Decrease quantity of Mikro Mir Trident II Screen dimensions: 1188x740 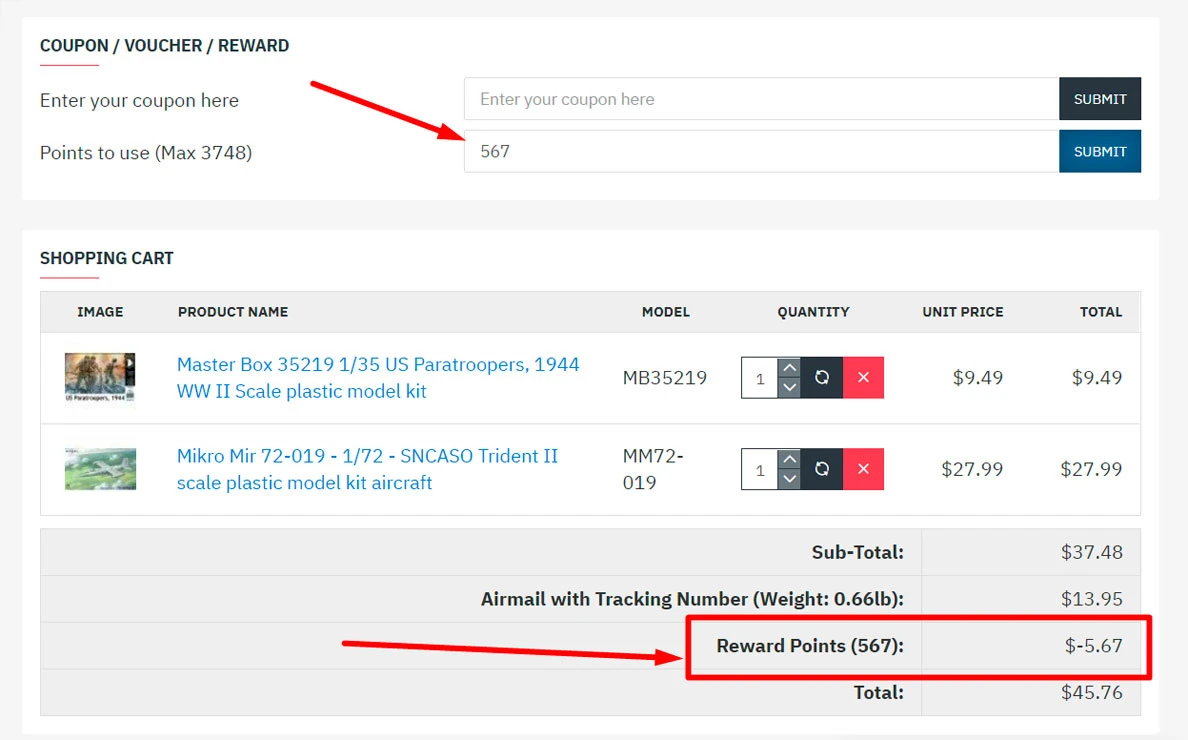point(789,479)
